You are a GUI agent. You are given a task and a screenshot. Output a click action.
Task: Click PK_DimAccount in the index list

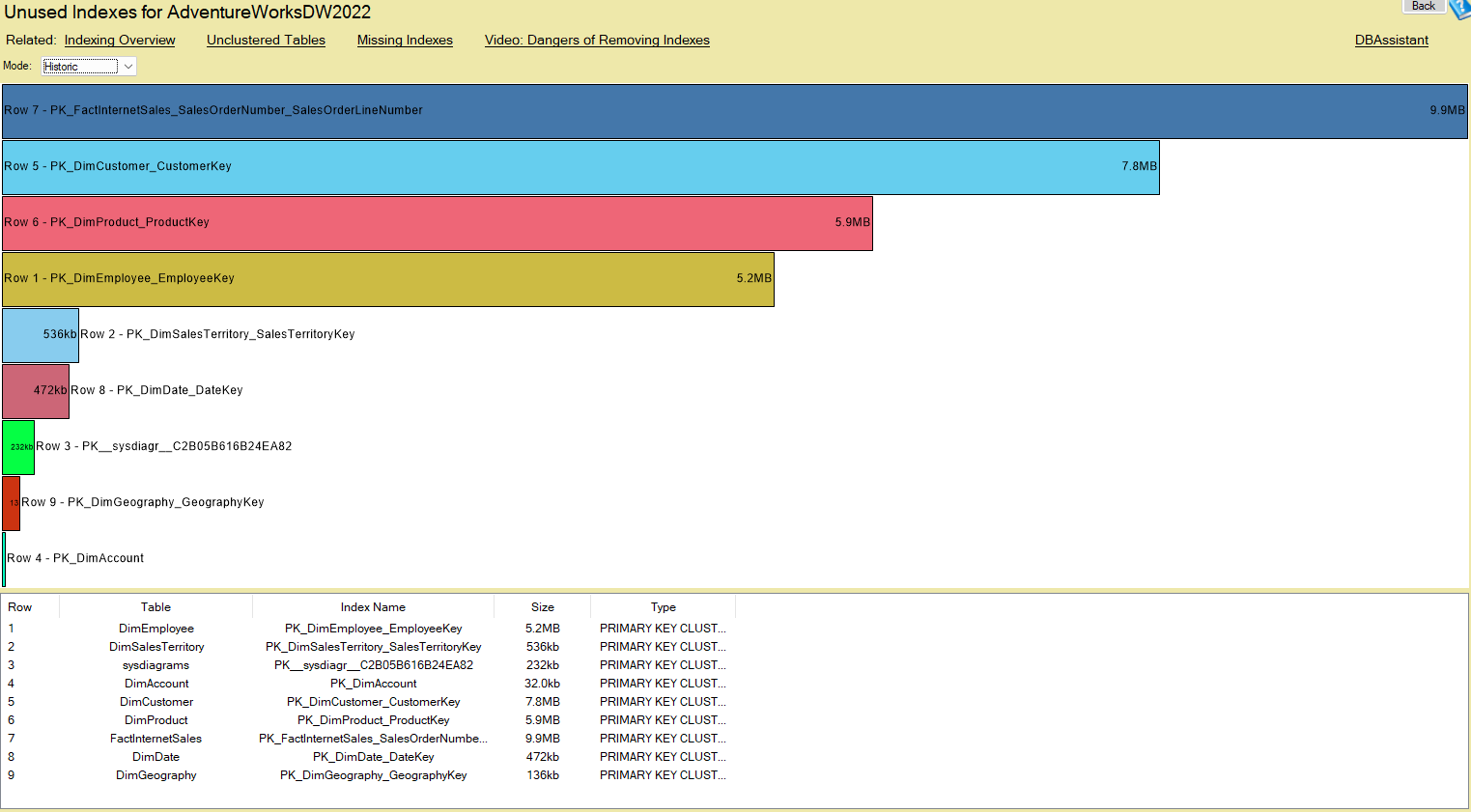tap(374, 684)
